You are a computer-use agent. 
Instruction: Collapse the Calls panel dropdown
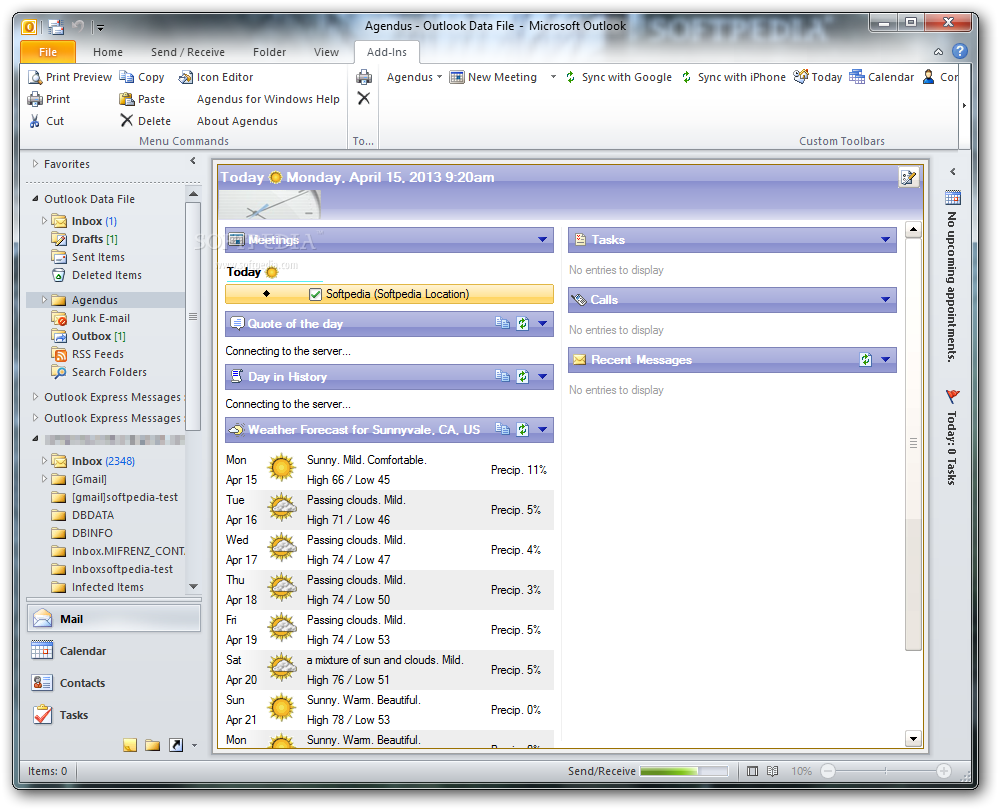click(x=885, y=300)
